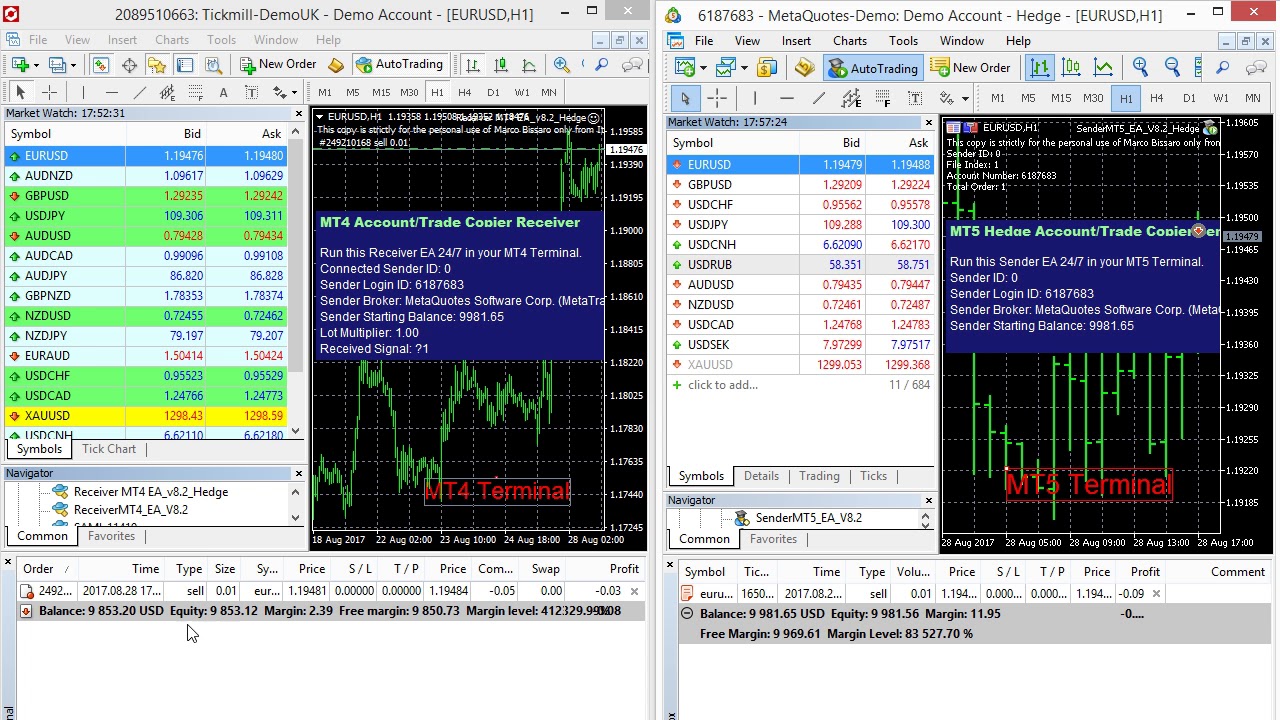Select Fibonacci tool in MT5 toolbar
The image size is (1280, 720).
coord(883,98)
